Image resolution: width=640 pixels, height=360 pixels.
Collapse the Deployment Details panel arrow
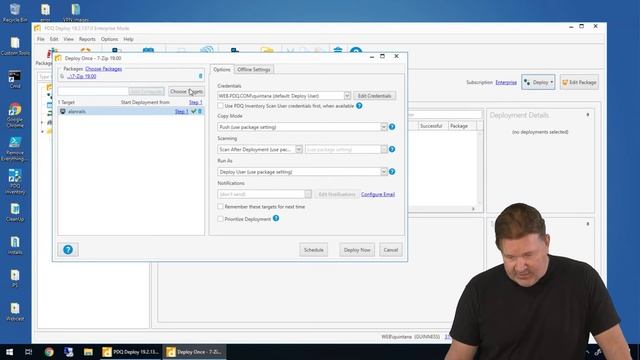click(588, 115)
